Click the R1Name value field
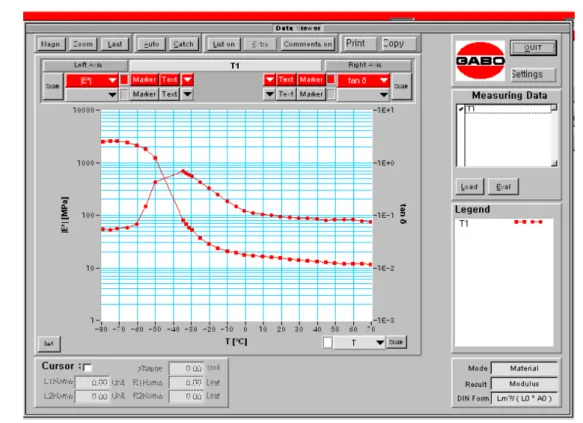The height and width of the screenshot is (423, 583). click(186, 382)
